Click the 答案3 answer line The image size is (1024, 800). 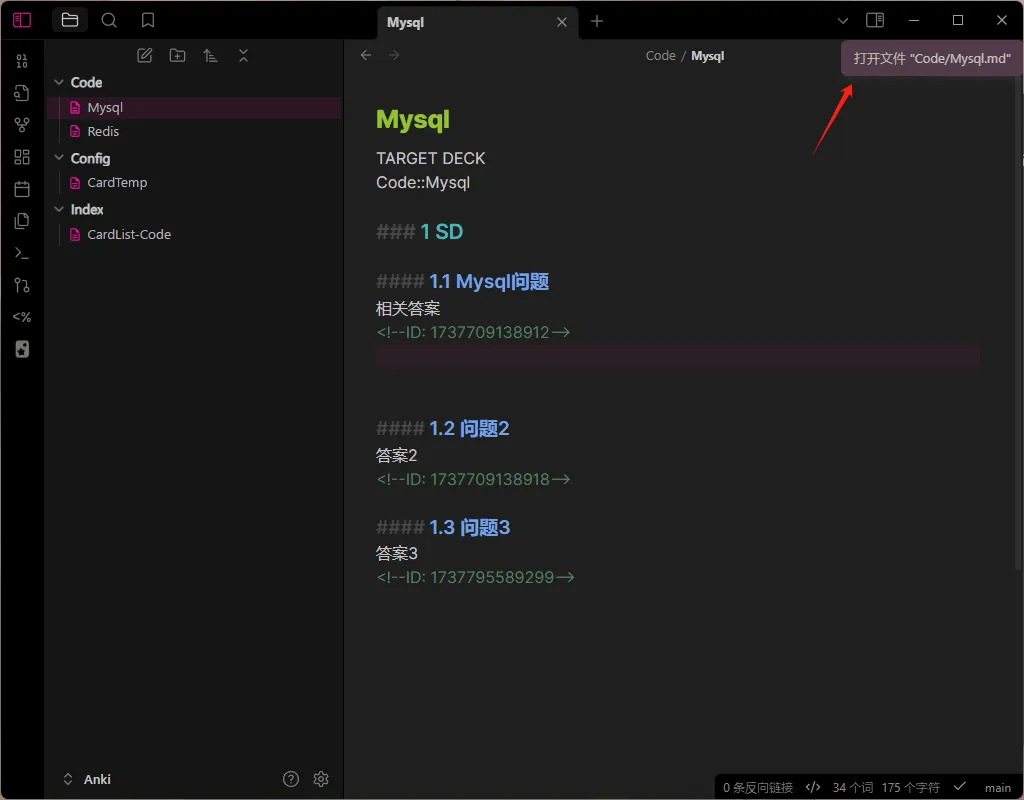tap(396, 553)
